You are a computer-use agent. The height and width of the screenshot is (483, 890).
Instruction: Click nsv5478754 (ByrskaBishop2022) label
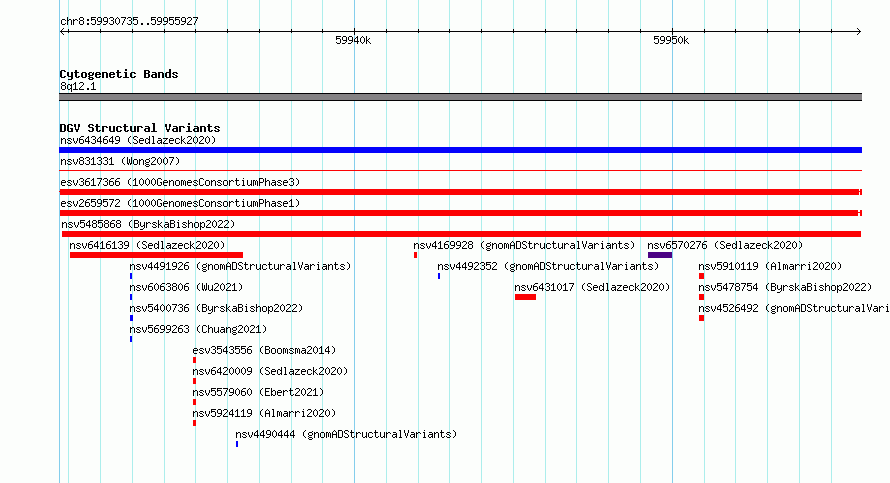[785, 287]
